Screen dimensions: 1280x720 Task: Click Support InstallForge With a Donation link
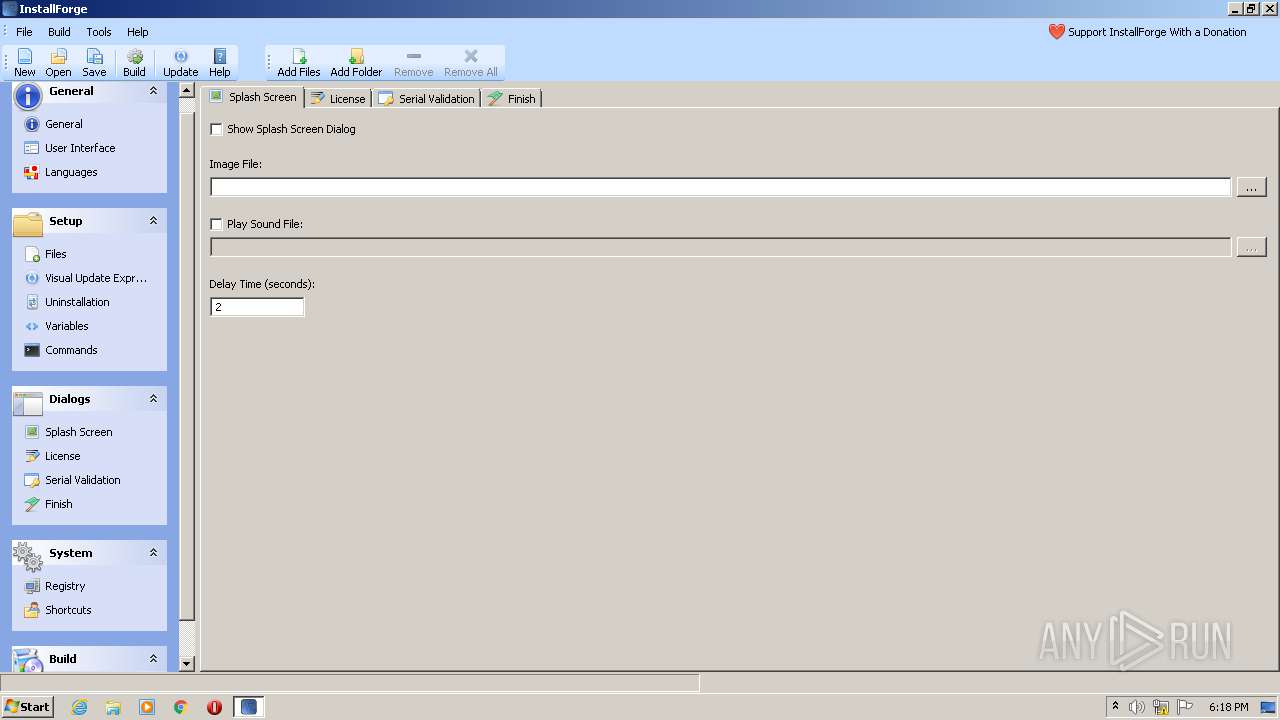1148,32
